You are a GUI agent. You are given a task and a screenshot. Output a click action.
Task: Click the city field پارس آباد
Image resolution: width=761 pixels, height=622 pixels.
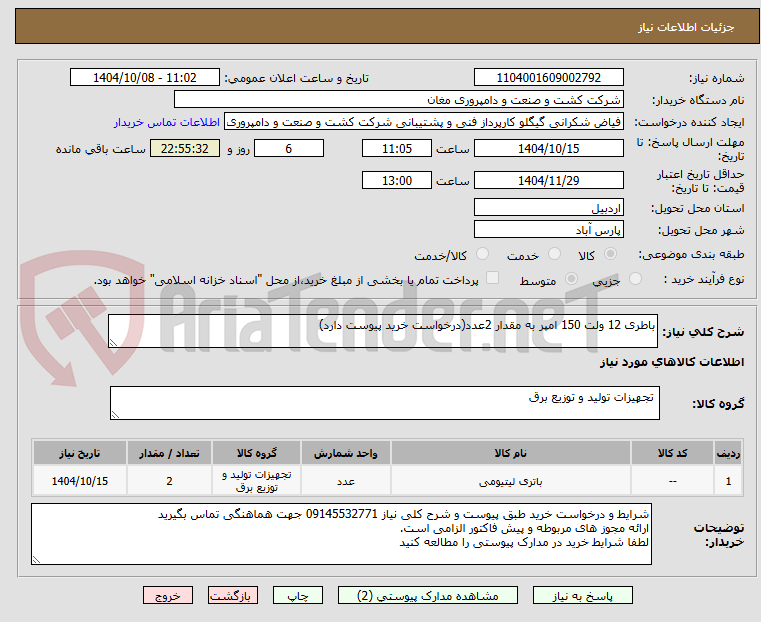click(548, 229)
